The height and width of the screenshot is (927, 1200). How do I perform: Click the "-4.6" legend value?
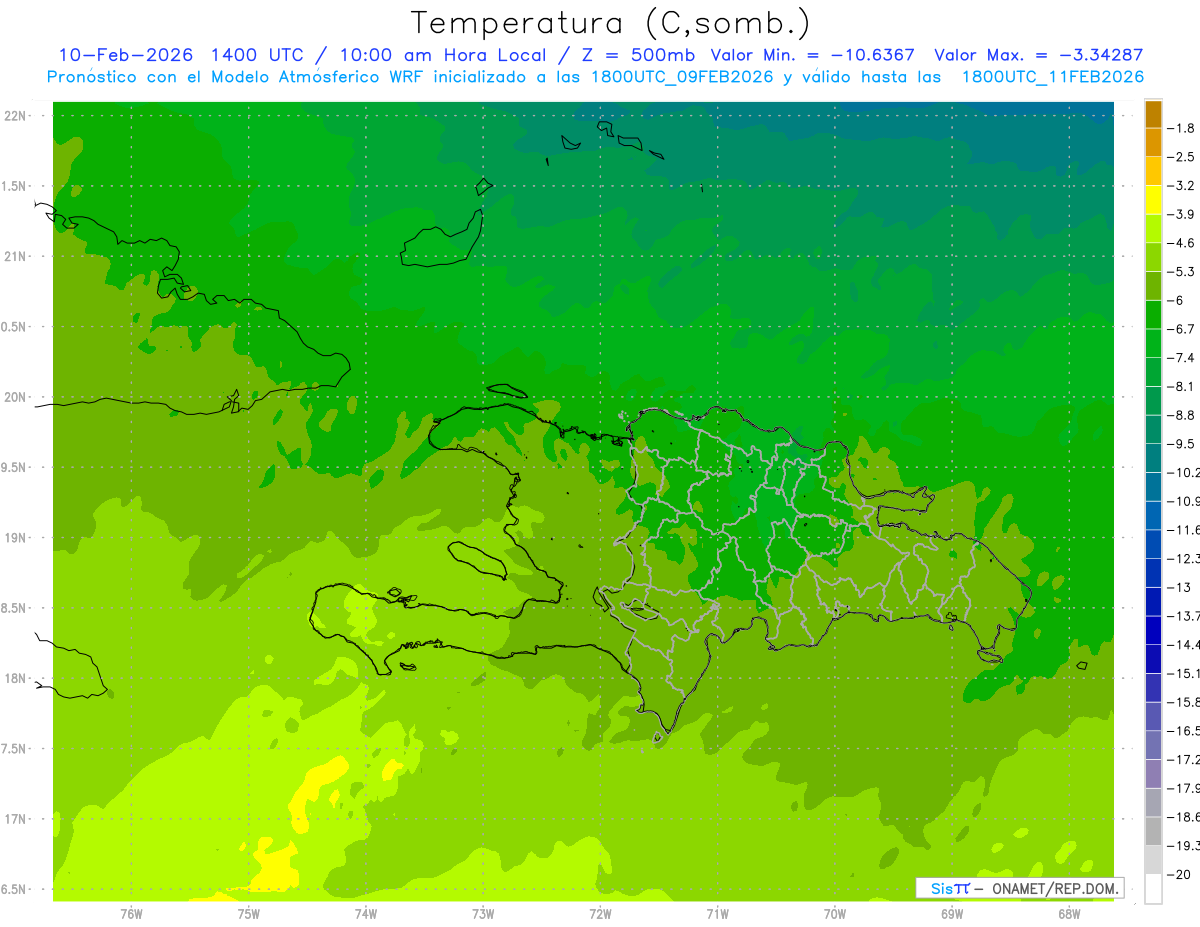click(1180, 243)
